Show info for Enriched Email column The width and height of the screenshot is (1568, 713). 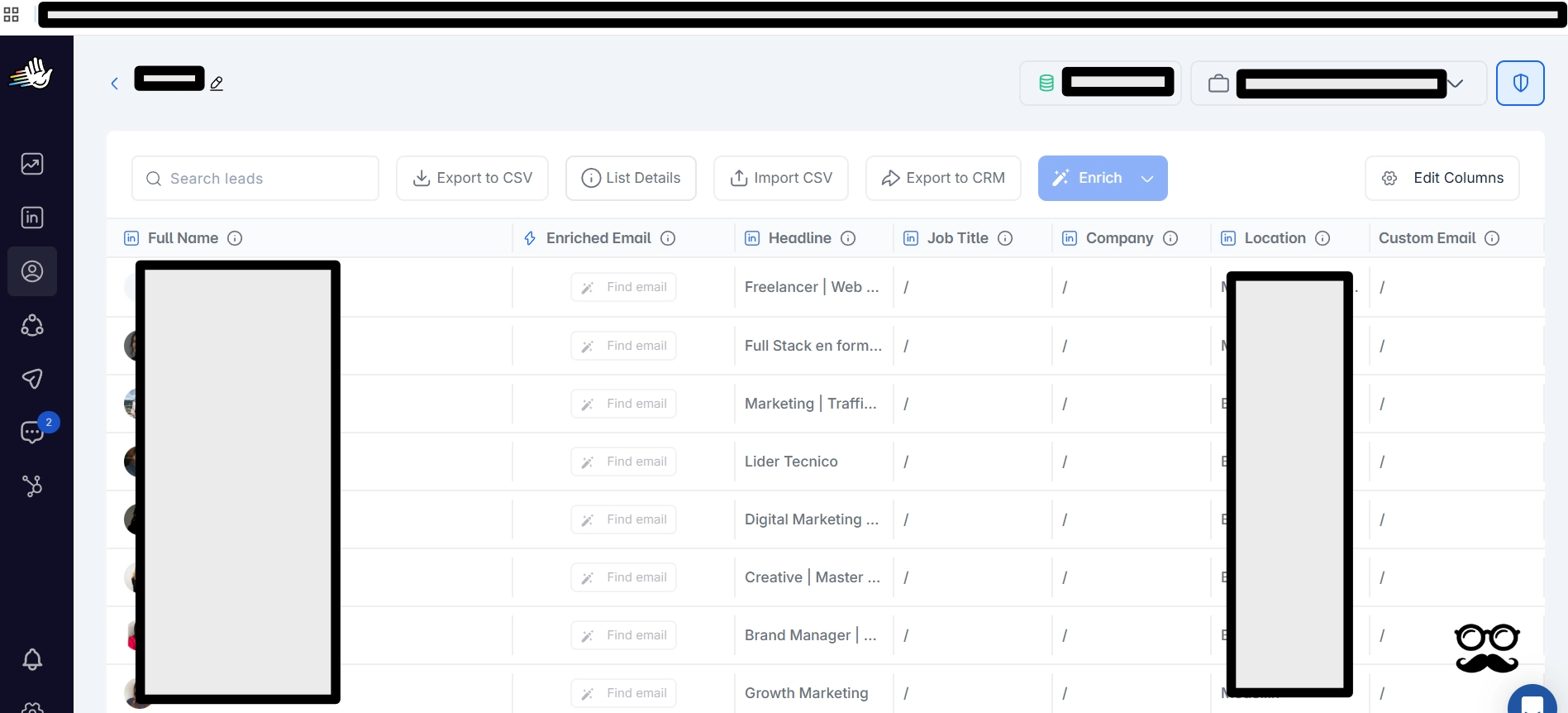pos(668,238)
